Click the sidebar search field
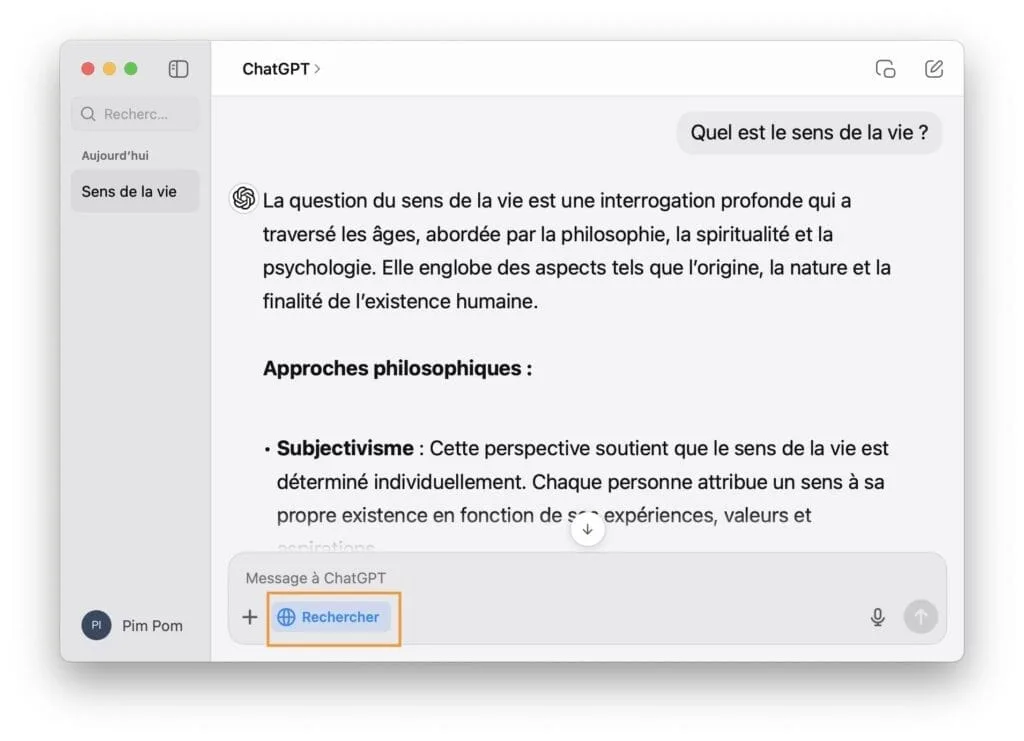This screenshot has width=1024, height=741. [135, 114]
